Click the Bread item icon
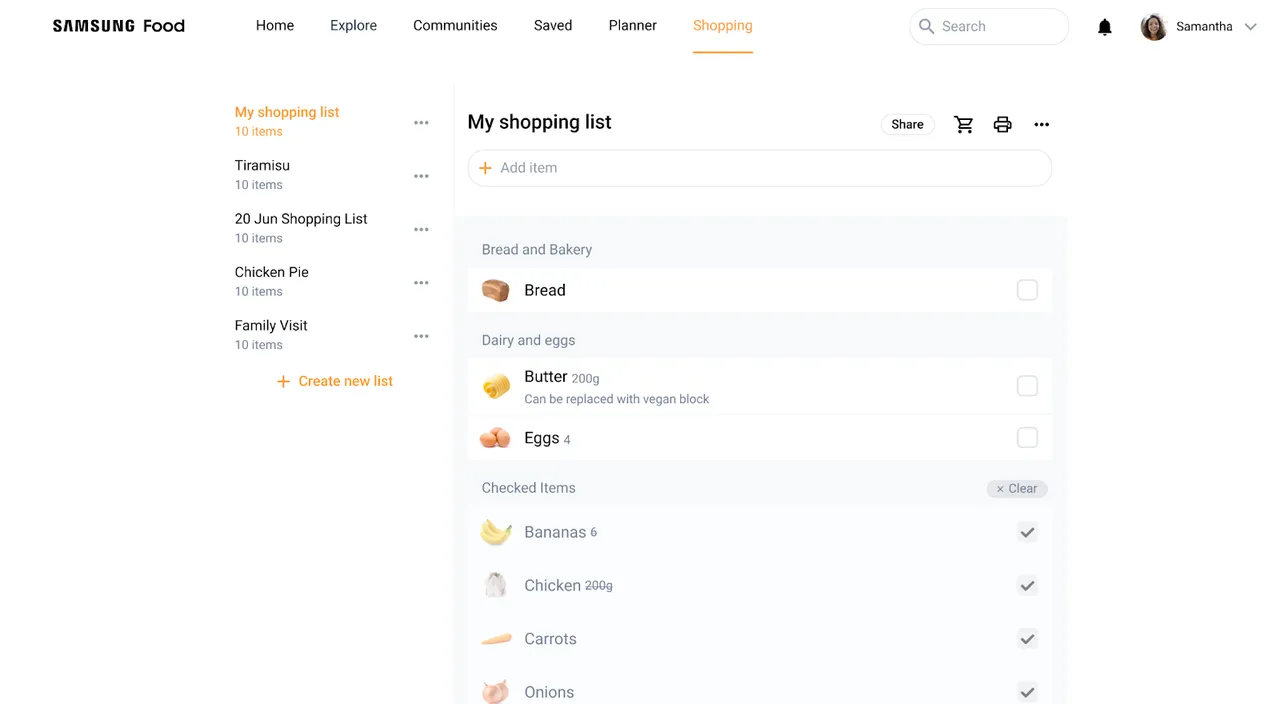This screenshot has height=704, width=1280. pos(495,290)
